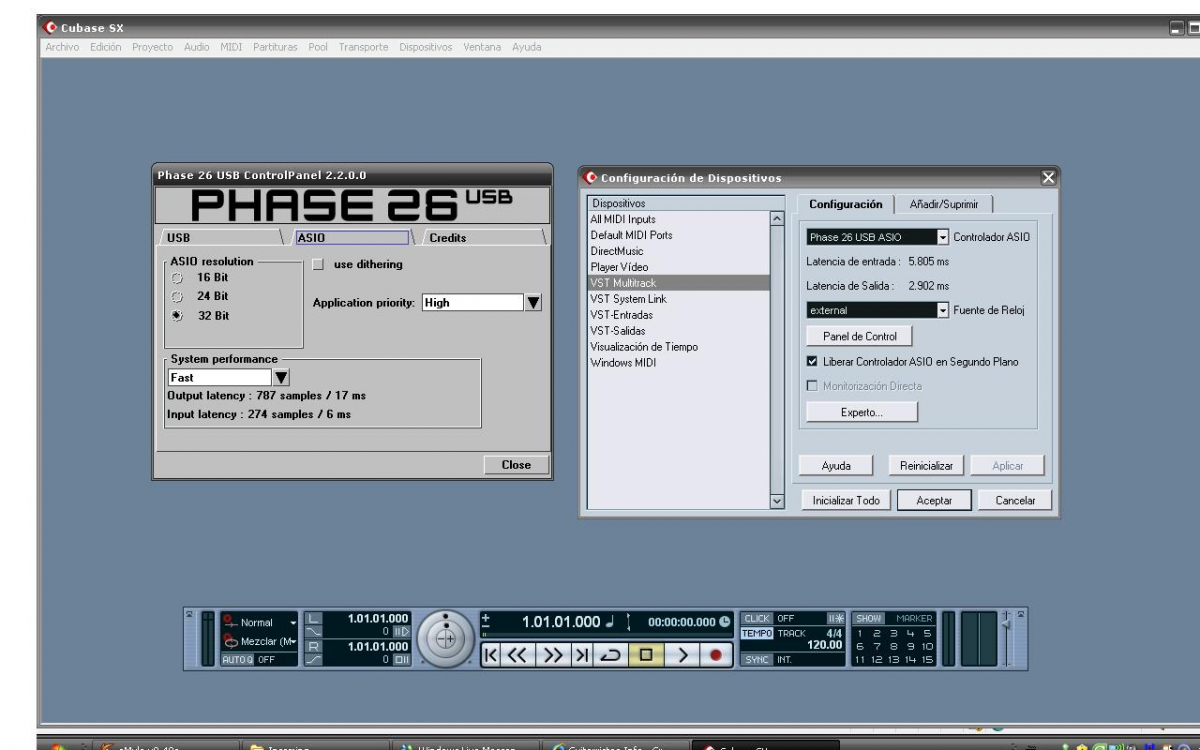Open System performance Fast dropdown
The height and width of the screenshot is (750, 1200).
281,377
